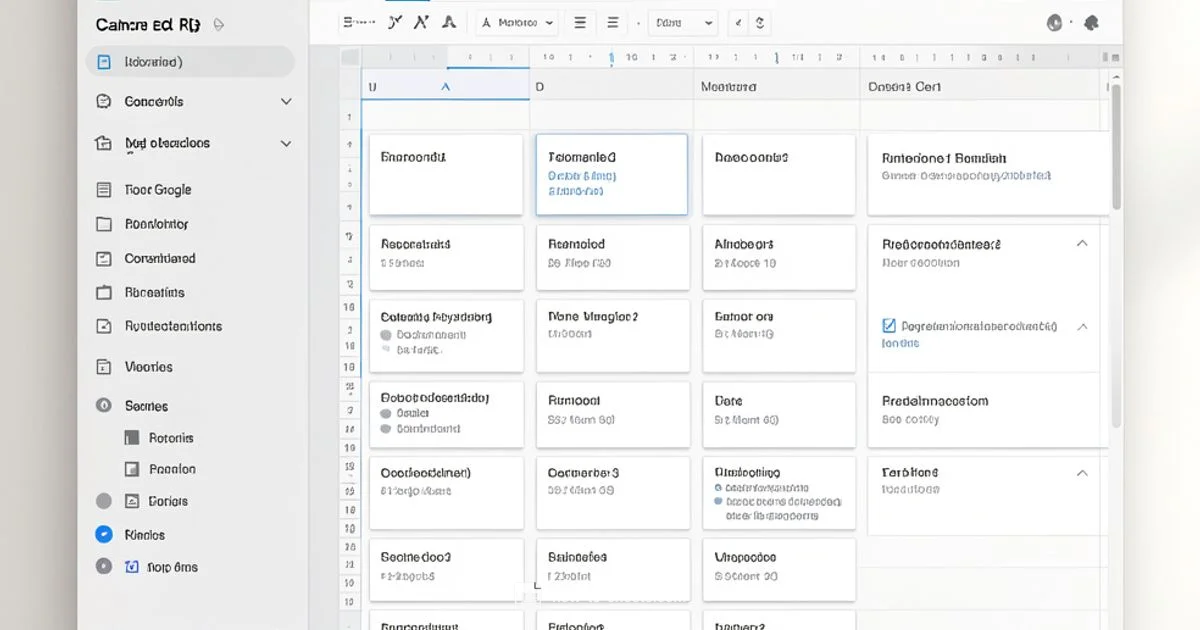The image size is (1200, 630).
Task: Toggle the blue radio next to Rindos sidebar entry
Action: (x=103, y=534)
